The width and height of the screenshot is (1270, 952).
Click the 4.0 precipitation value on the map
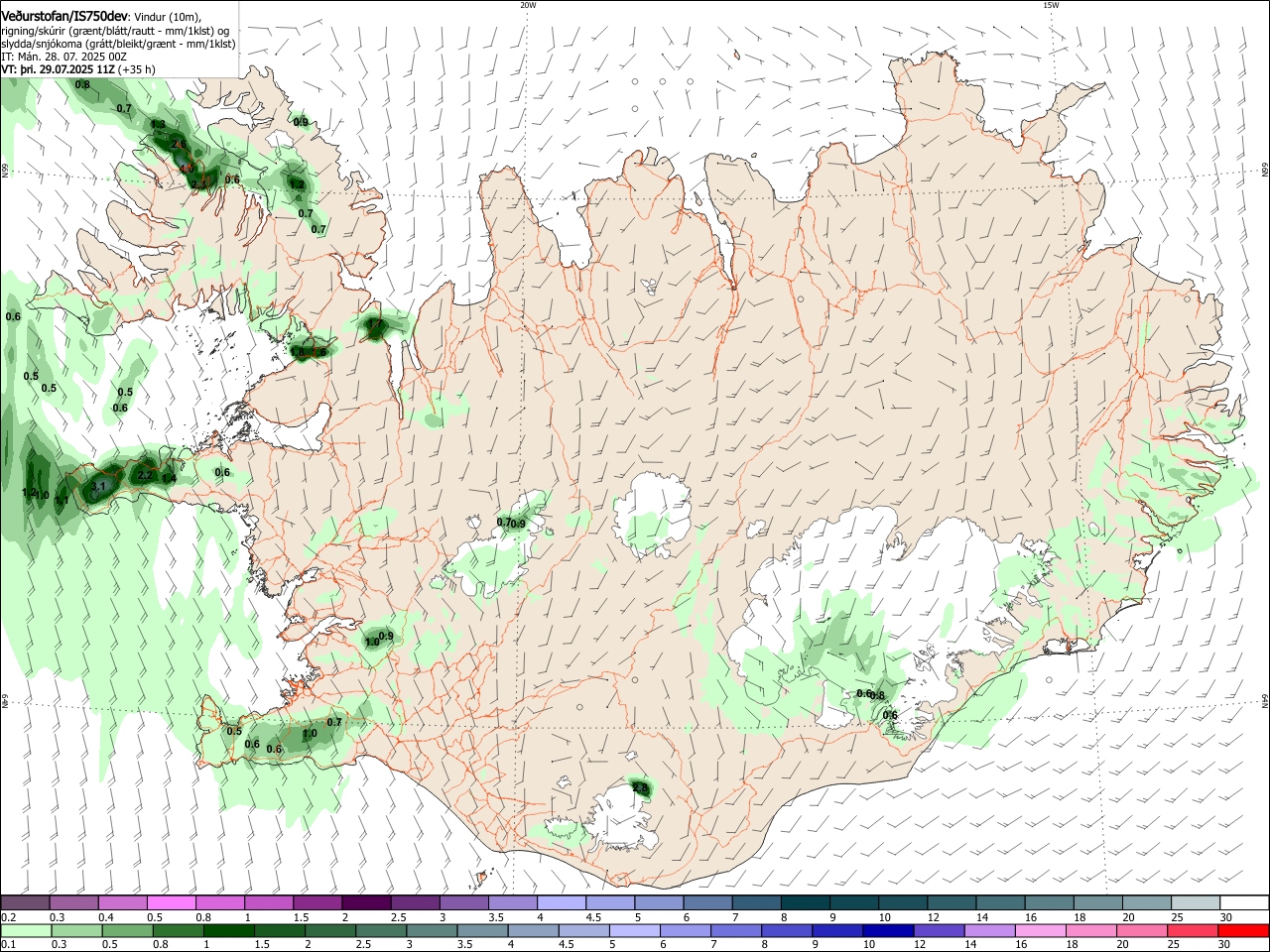pyautogui.click(x=186, y=168)
